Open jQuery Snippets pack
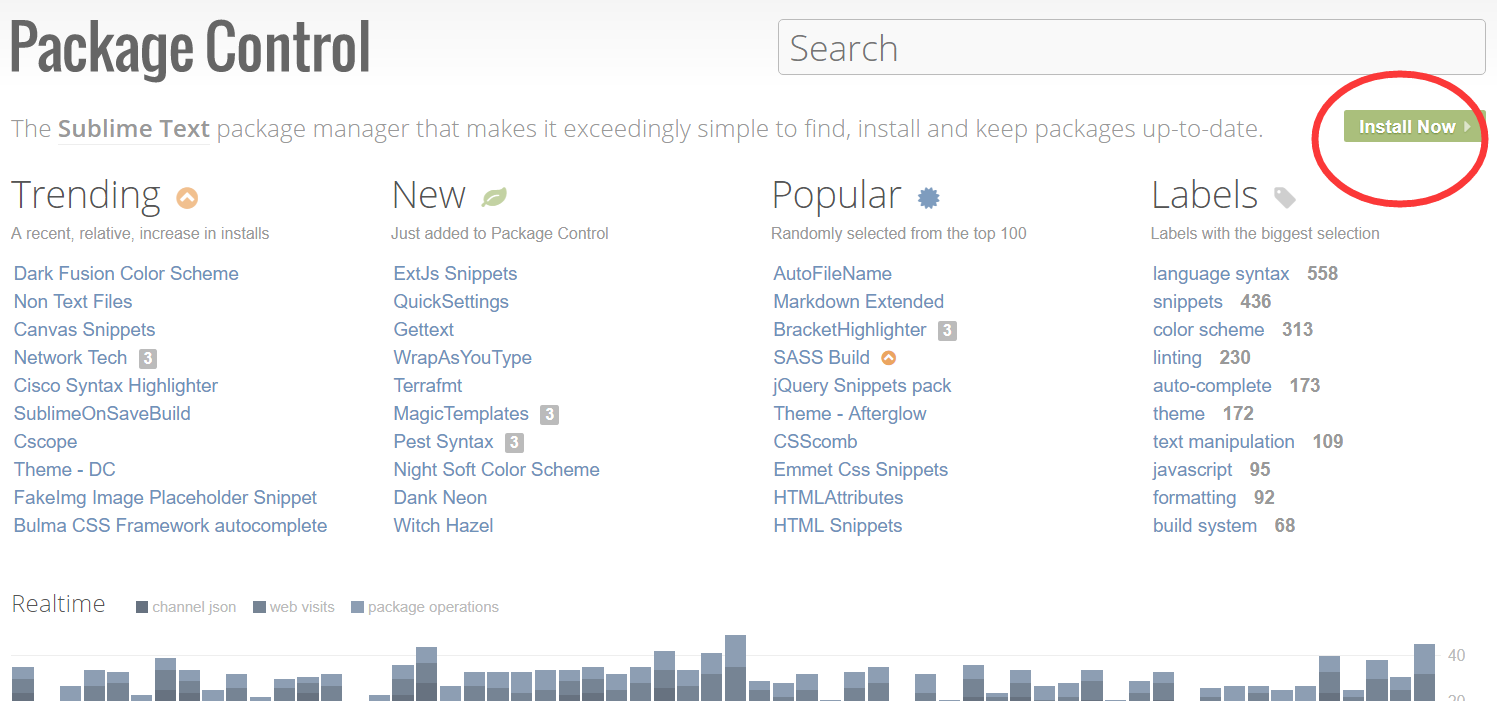Image resolution: width=1497 pixels, height=701 pixels. 863,386
